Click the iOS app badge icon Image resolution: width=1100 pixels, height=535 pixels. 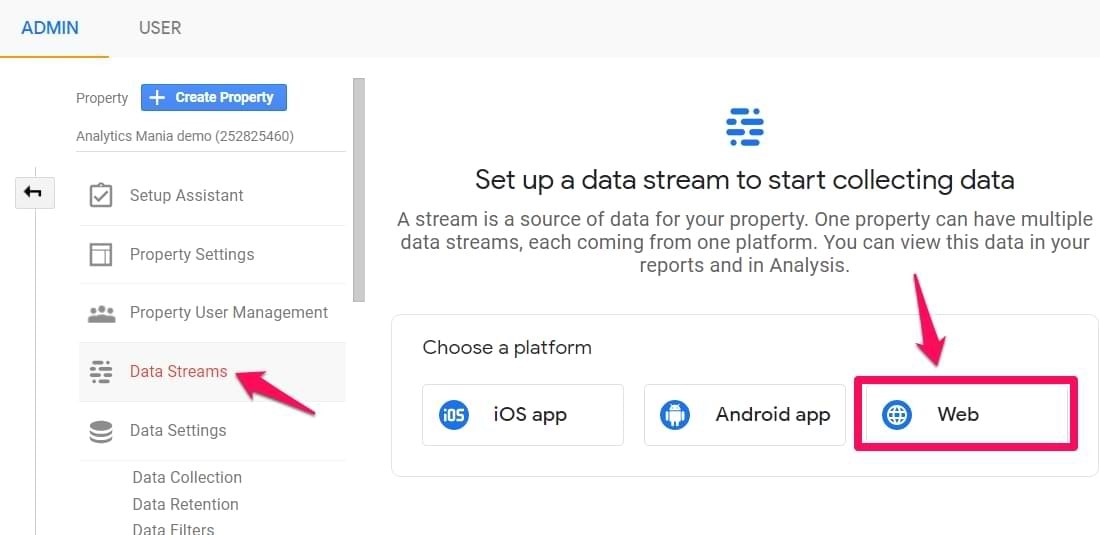(453, 415)
